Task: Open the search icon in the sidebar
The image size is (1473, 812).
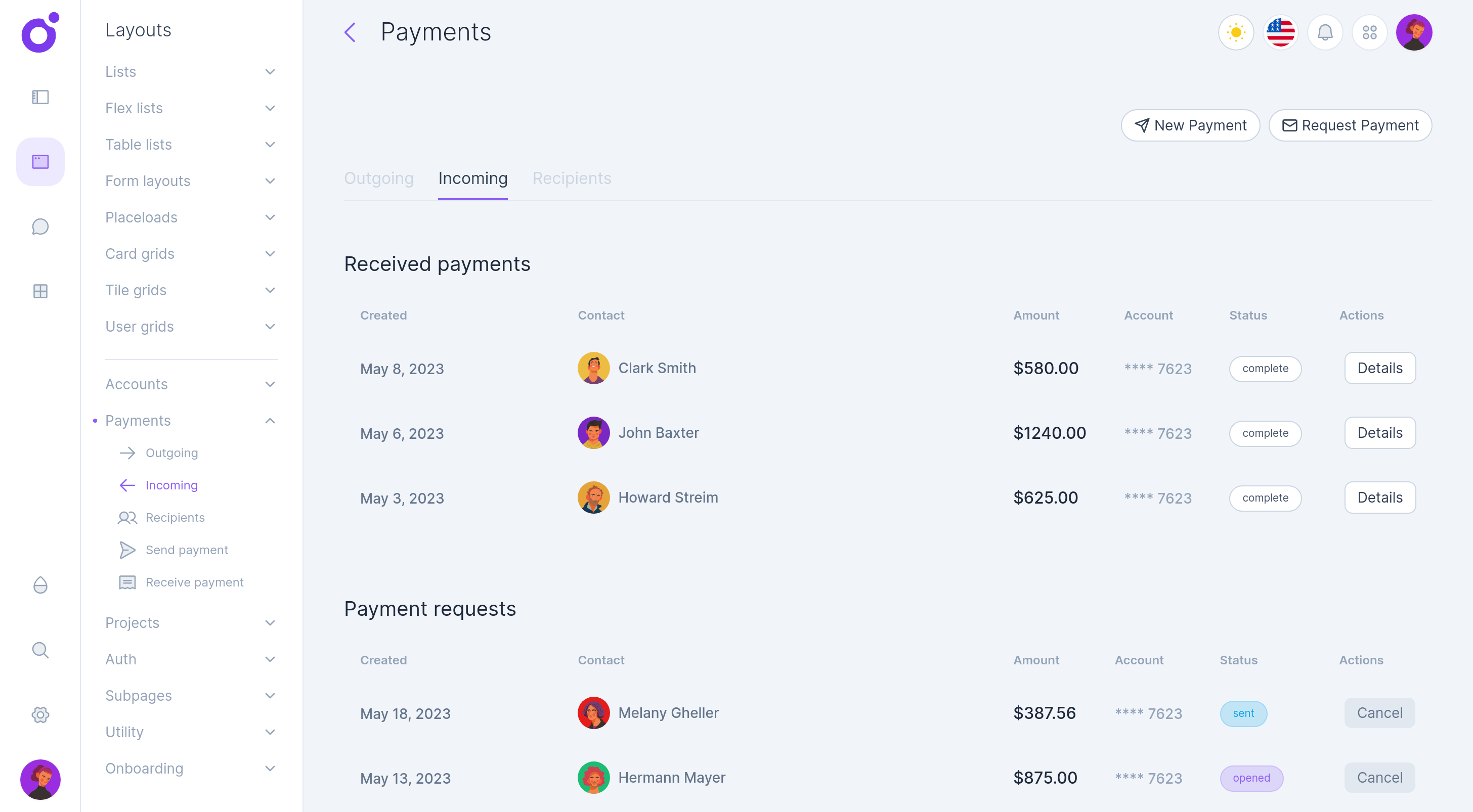Action: tap(40, 650)
